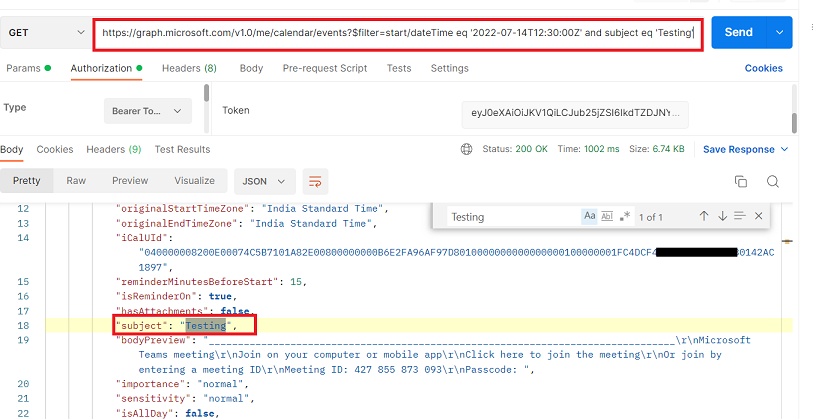Select the Authorization request tab

tap(106, 68)
